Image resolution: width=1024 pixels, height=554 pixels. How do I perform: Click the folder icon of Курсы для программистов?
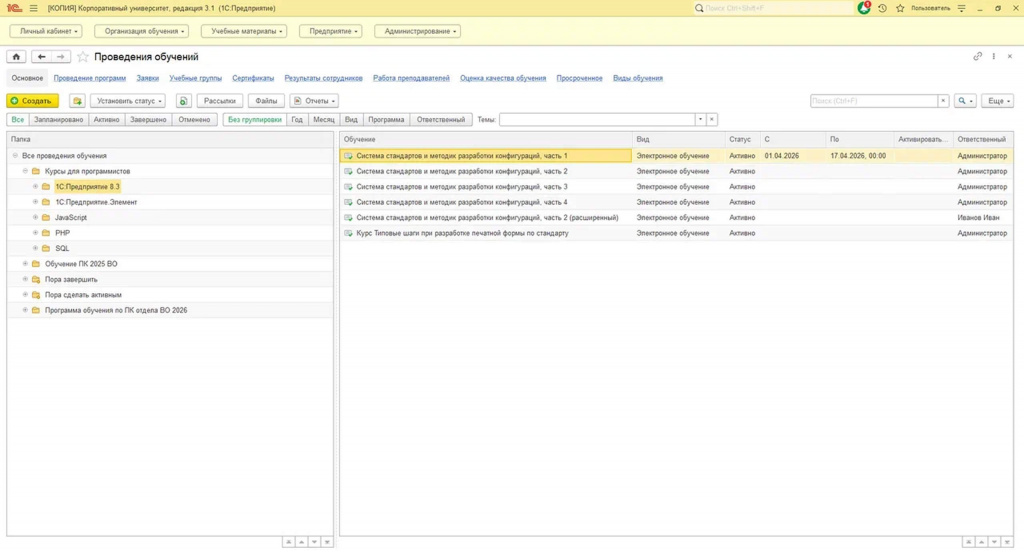[36, 171]
